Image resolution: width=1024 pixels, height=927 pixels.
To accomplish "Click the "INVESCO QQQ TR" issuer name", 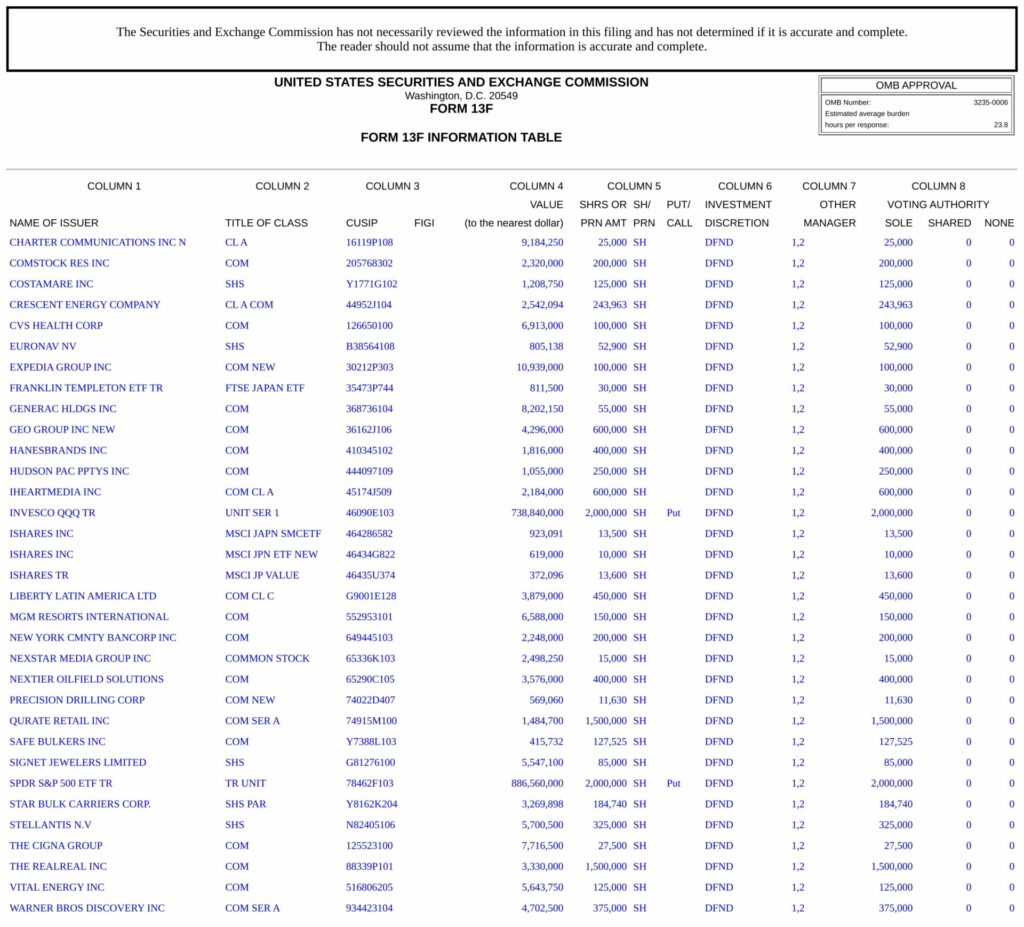I will (52, 513).
